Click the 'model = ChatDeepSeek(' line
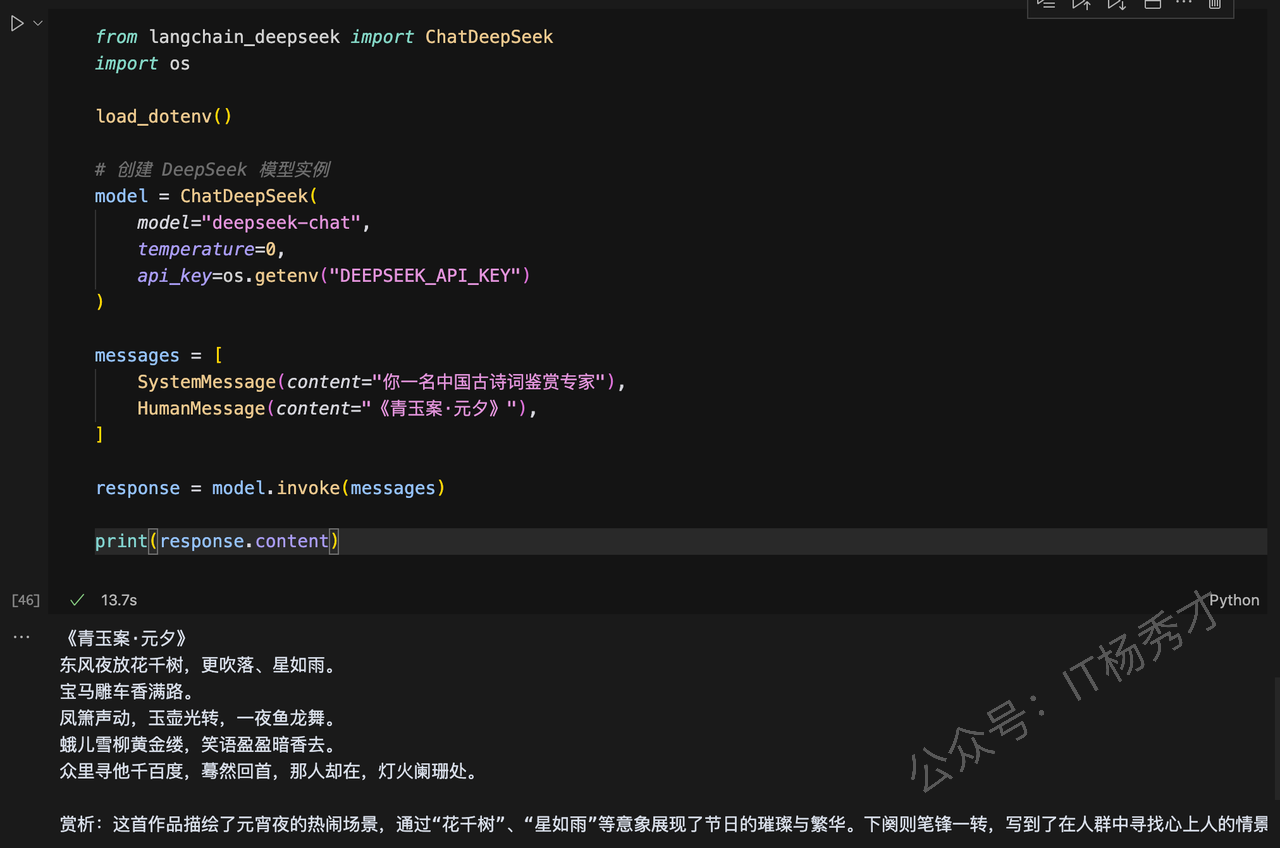Screen dimensions: 1280x848 pyautogui.click(x=206, y=196)
